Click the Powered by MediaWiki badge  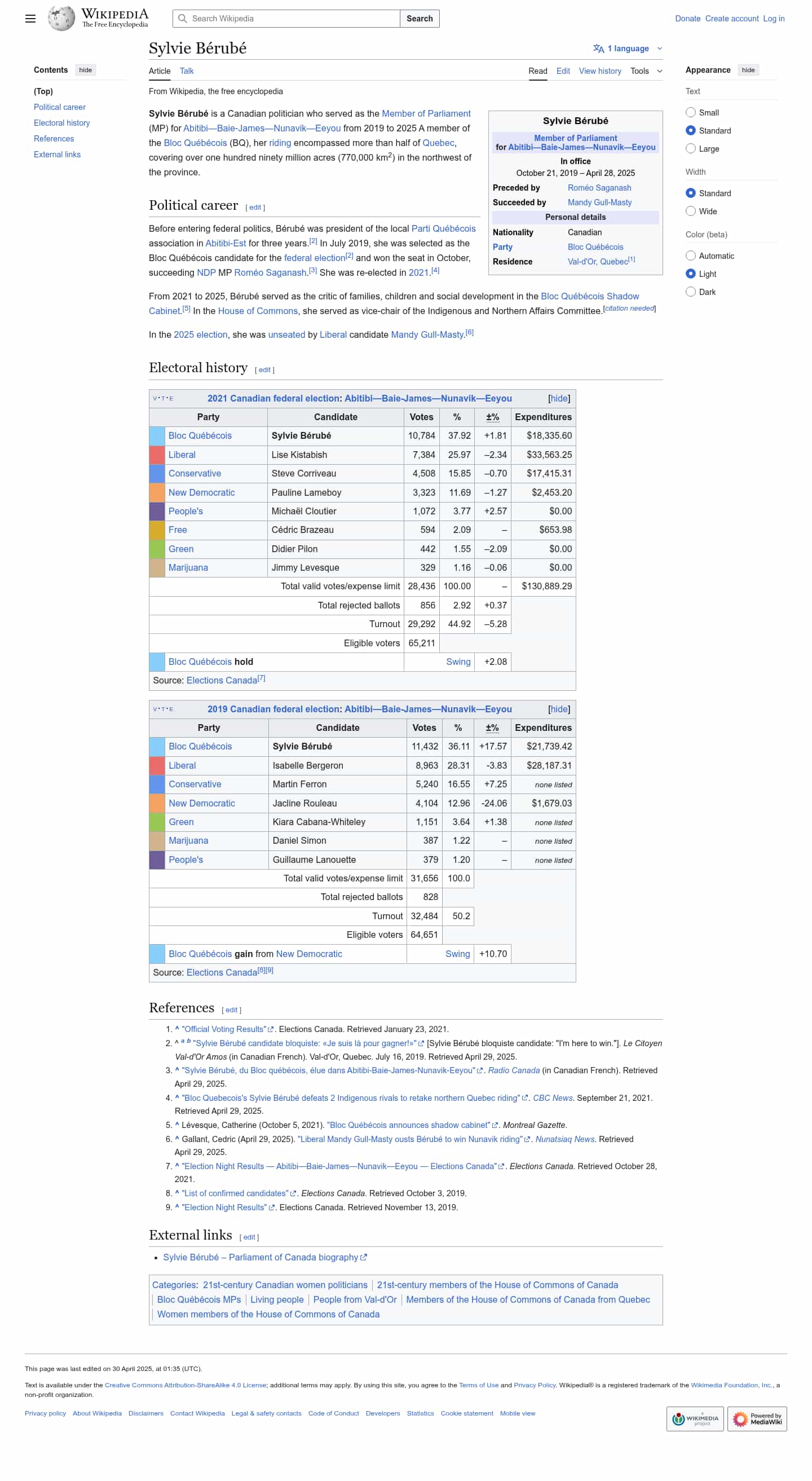click(757, 1419)
